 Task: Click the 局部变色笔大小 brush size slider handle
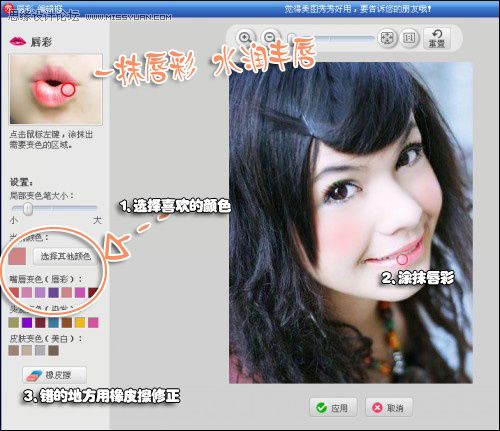tap(28, 209)
